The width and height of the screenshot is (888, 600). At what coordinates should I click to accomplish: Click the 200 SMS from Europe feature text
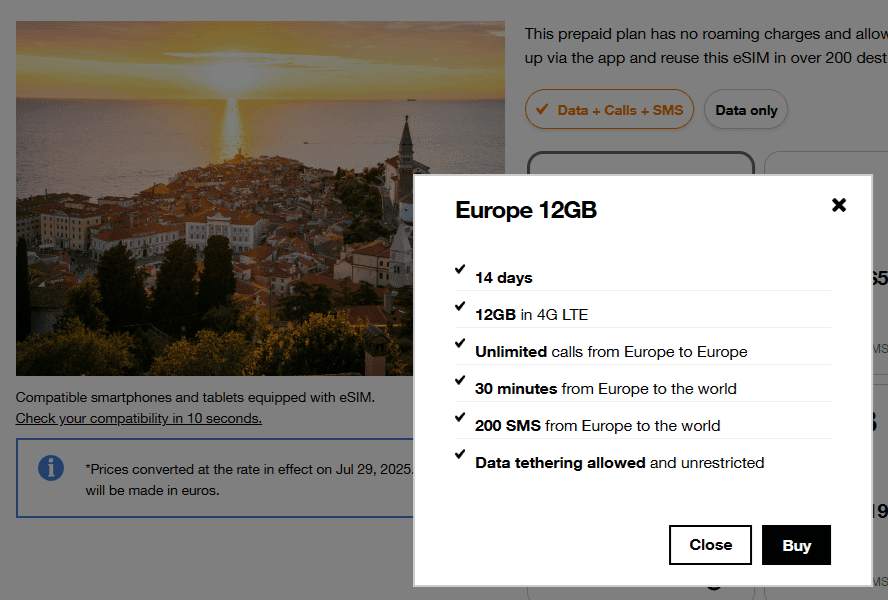tap(597, 426)
